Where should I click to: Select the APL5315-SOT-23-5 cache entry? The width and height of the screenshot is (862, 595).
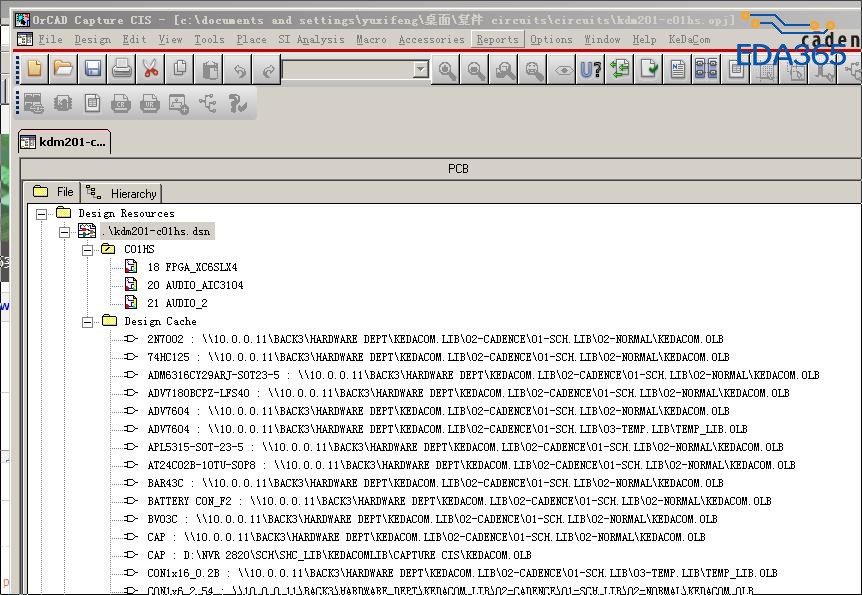coord(465,448)
